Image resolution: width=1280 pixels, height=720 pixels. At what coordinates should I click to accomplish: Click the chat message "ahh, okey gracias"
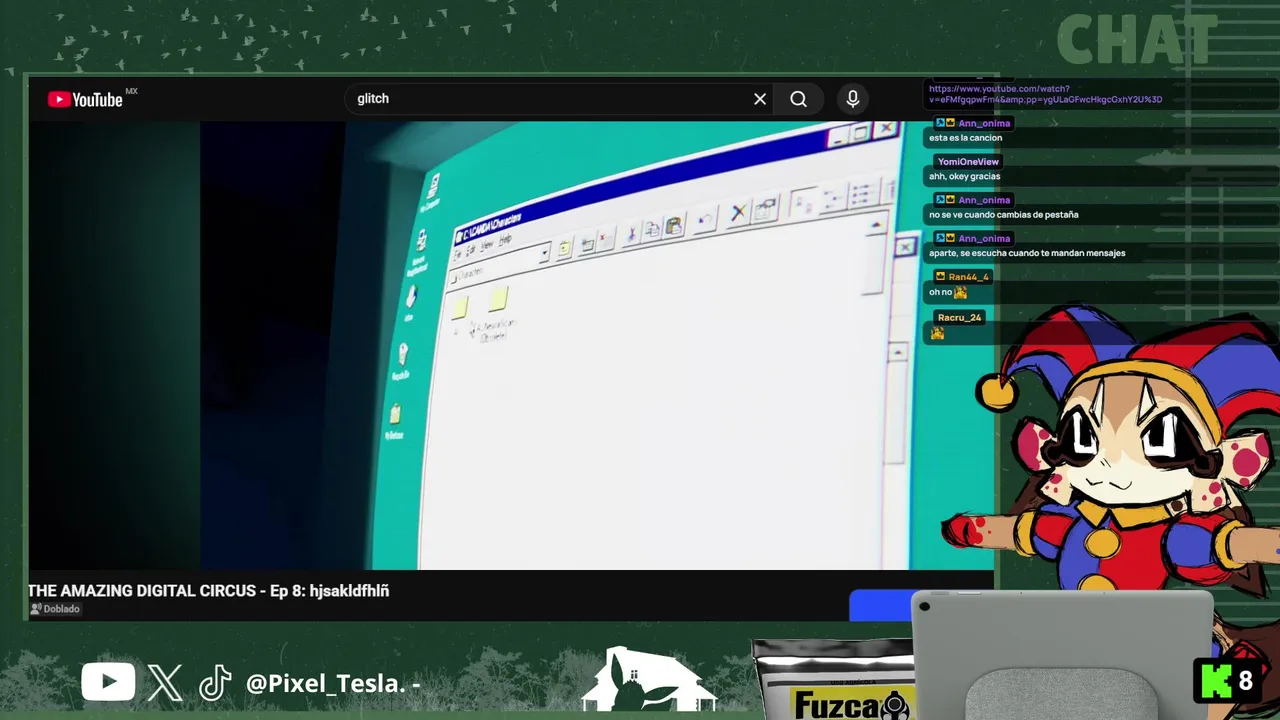[x=964, y=177]
